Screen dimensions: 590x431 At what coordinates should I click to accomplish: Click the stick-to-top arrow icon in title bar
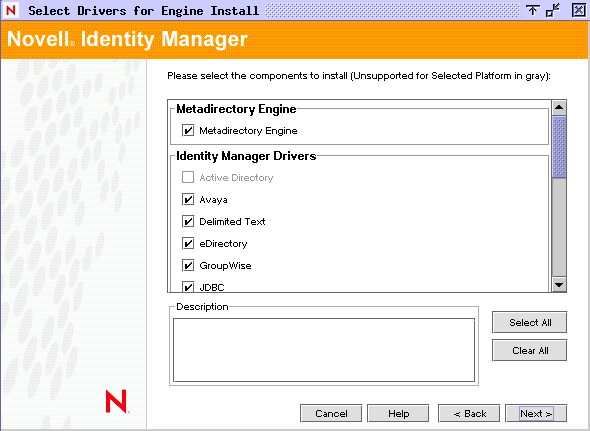coord(532,10)
